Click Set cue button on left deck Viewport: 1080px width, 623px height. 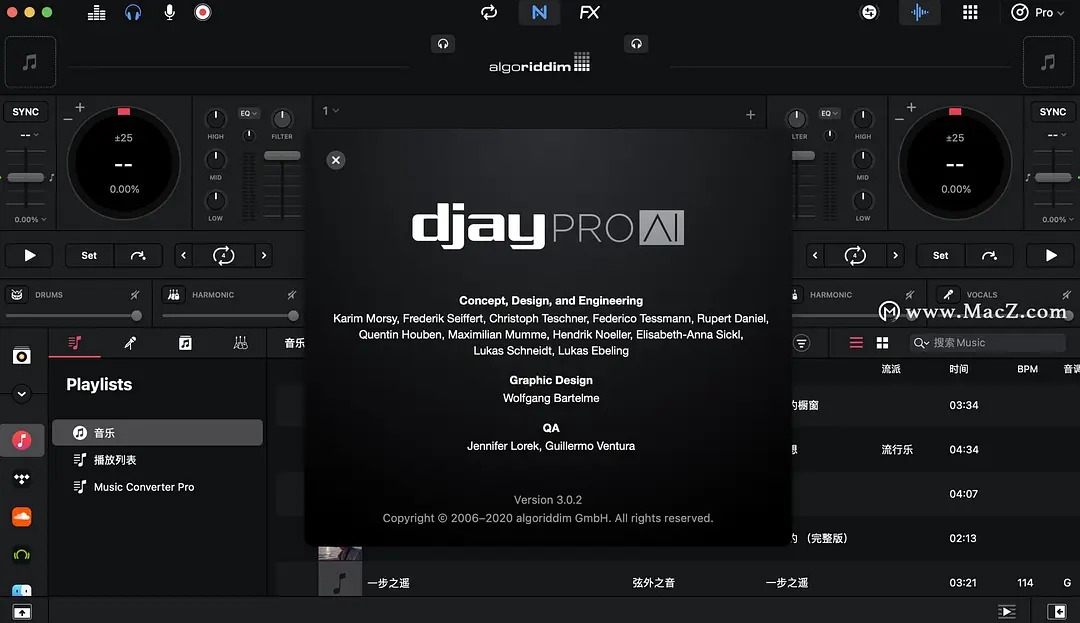90,255
